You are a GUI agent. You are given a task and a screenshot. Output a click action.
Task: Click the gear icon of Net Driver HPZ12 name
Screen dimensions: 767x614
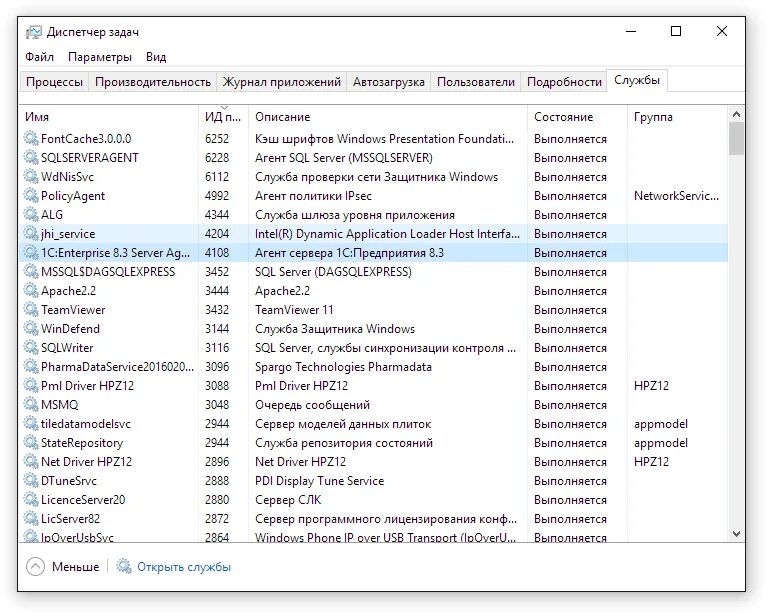31,461
